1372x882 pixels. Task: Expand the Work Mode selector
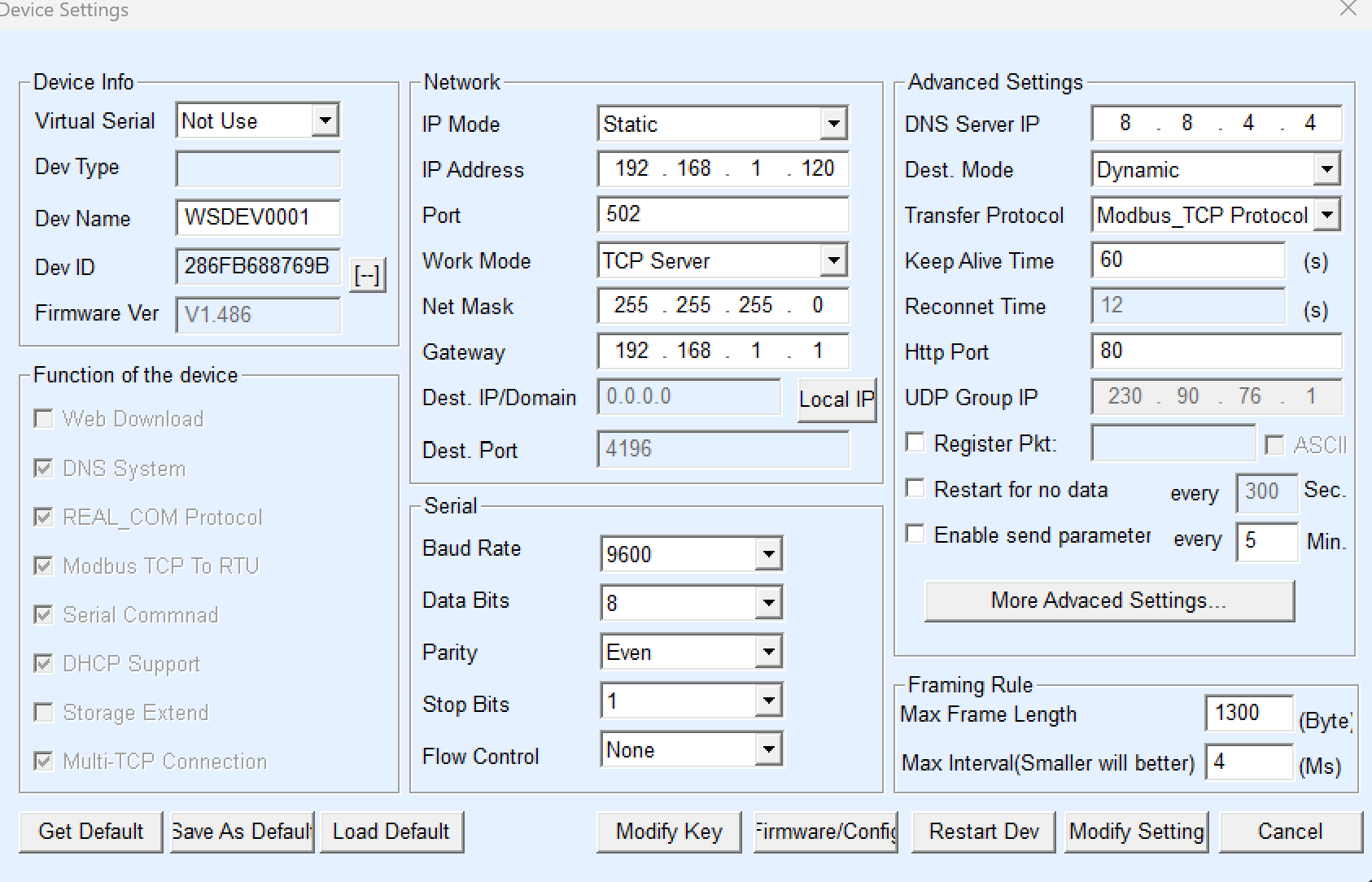pyautogui.click(x=832, y=260)
